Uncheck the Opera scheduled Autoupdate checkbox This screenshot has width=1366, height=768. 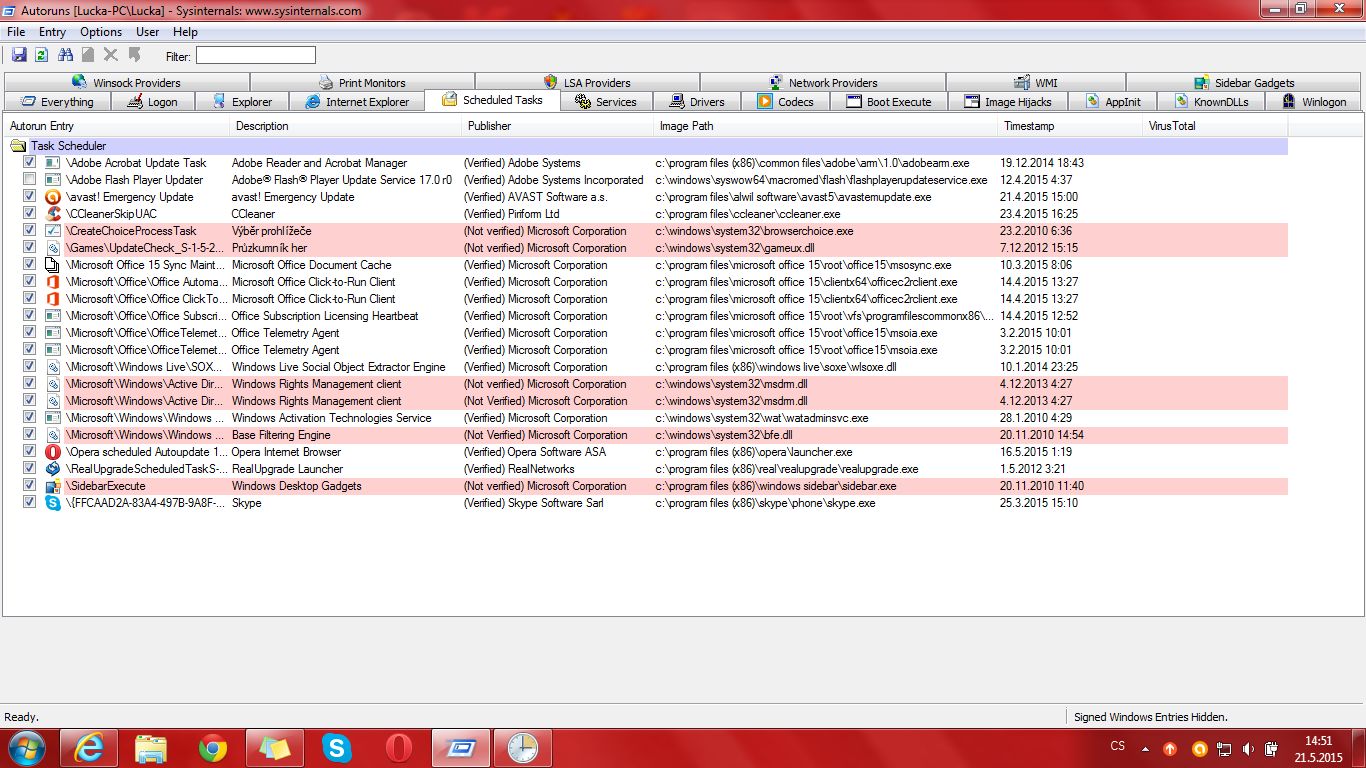coord(30,451)
